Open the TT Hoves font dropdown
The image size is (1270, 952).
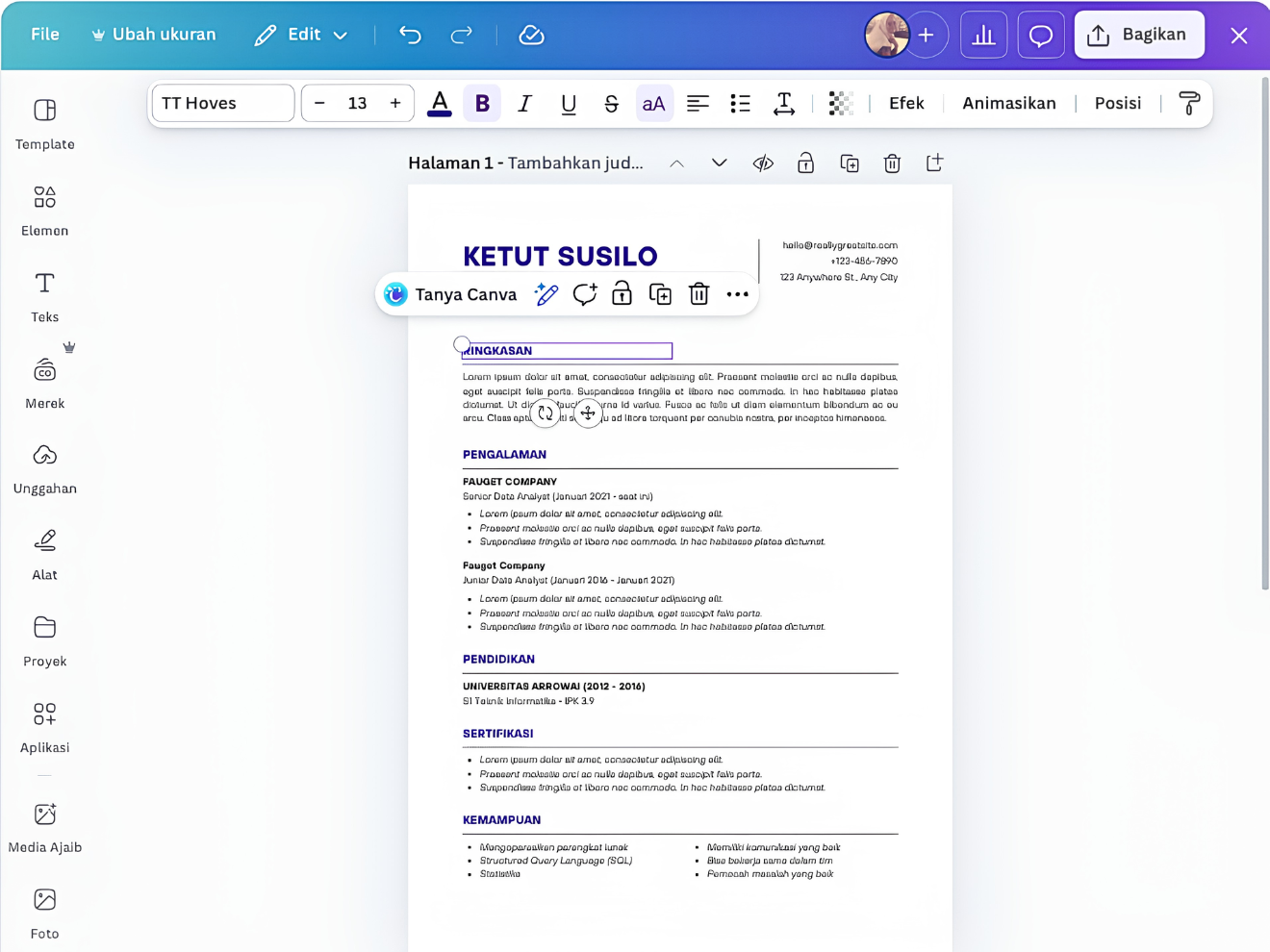[x=223, y=104]
